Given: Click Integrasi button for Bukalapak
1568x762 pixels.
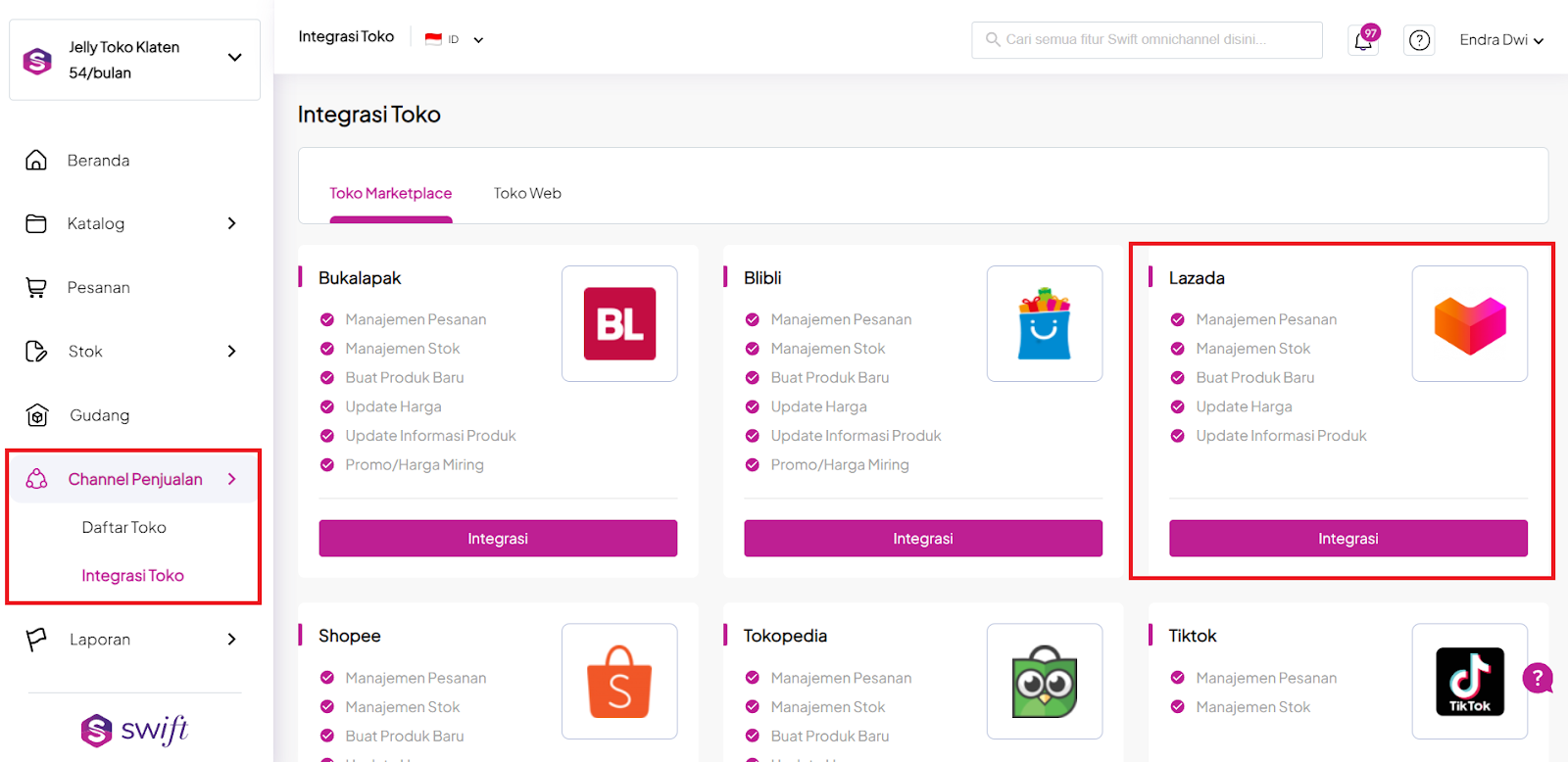Looking at the screenshot, I should coord(498,539).
